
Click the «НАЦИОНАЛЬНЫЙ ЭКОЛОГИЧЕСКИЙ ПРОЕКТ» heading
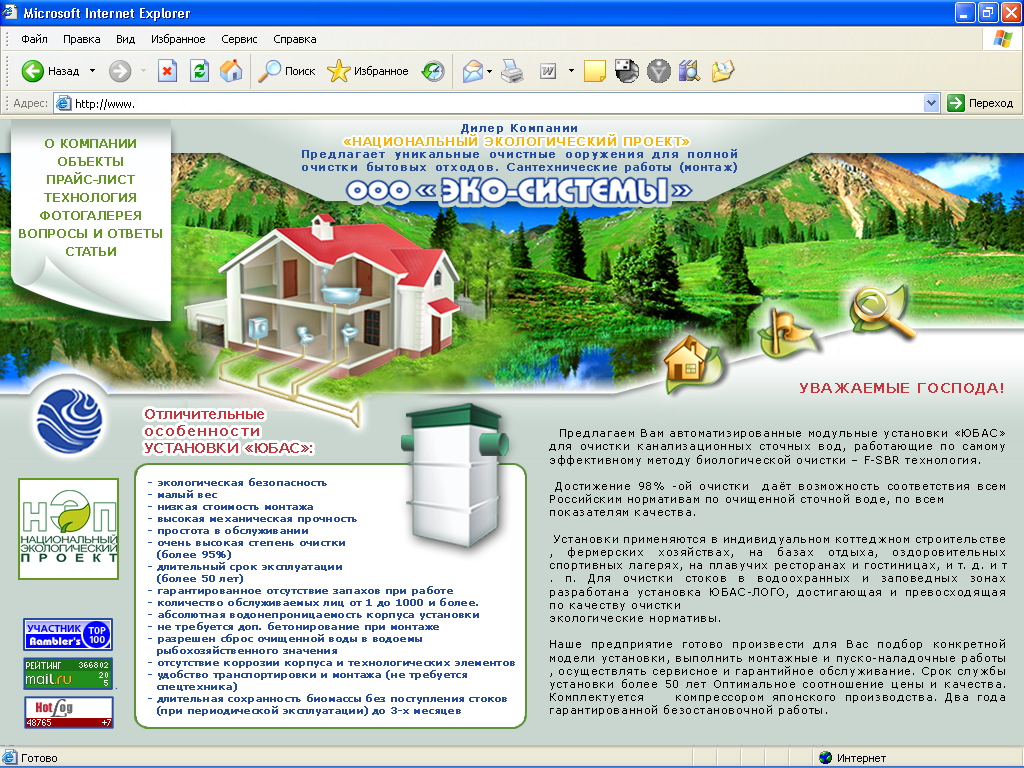(516, 141)
